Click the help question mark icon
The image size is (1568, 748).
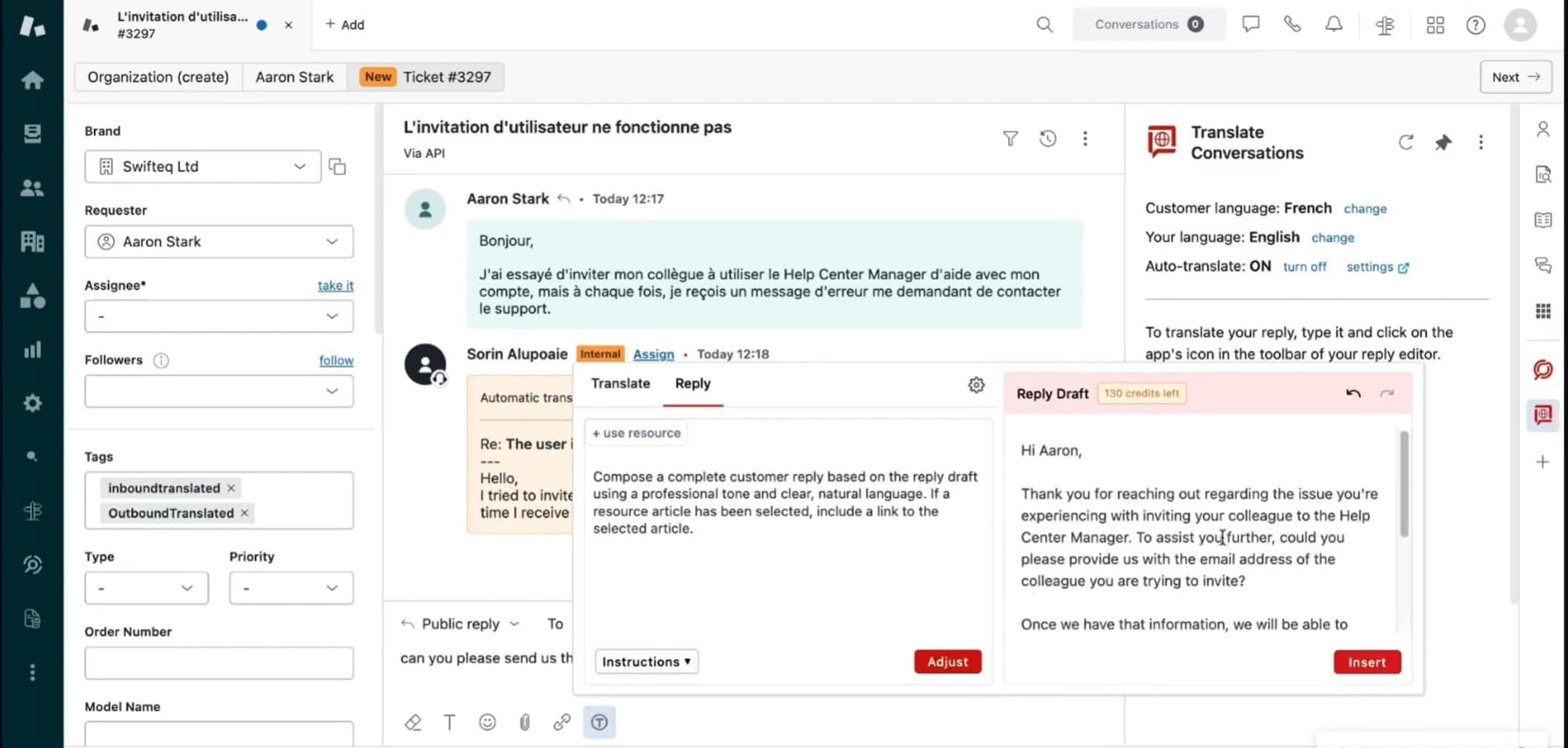1476,25
